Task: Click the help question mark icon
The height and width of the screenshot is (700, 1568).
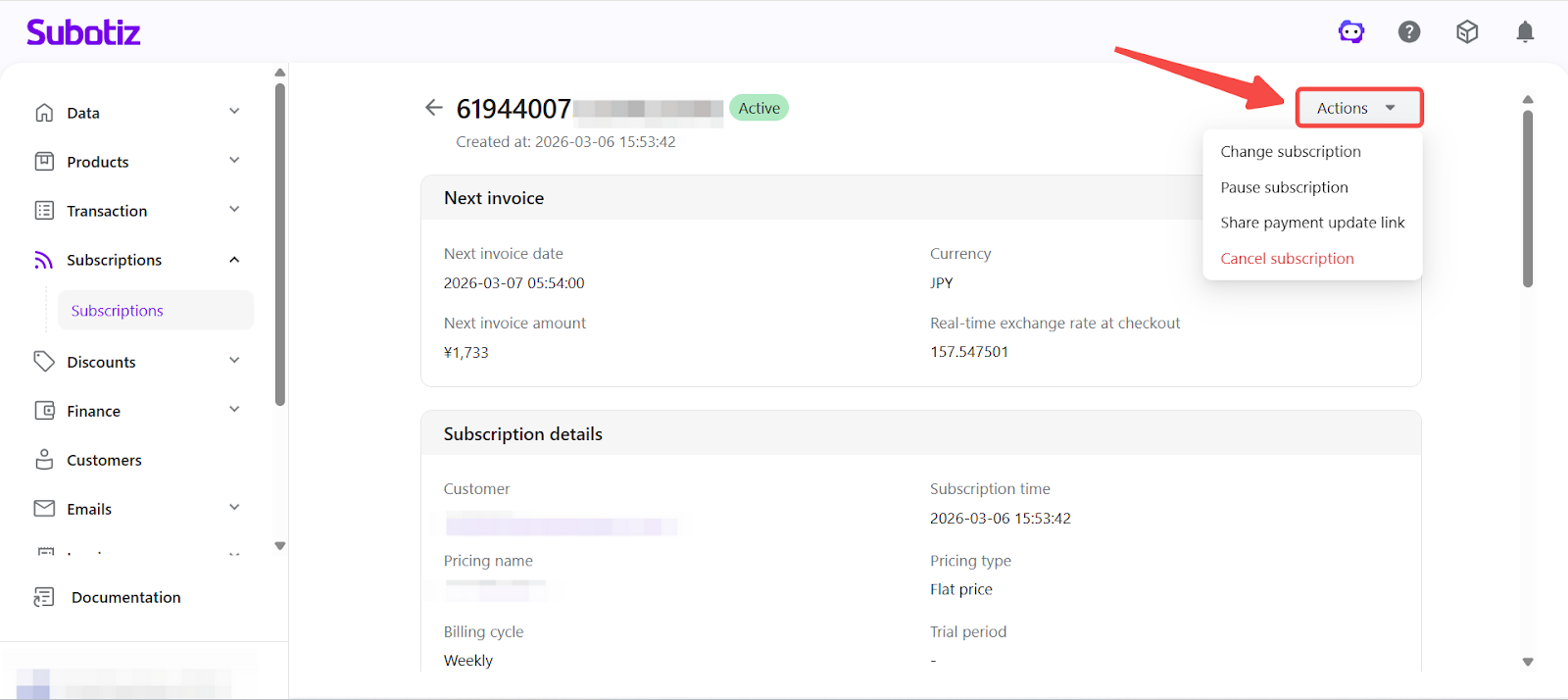Action: coord(1409,32)
